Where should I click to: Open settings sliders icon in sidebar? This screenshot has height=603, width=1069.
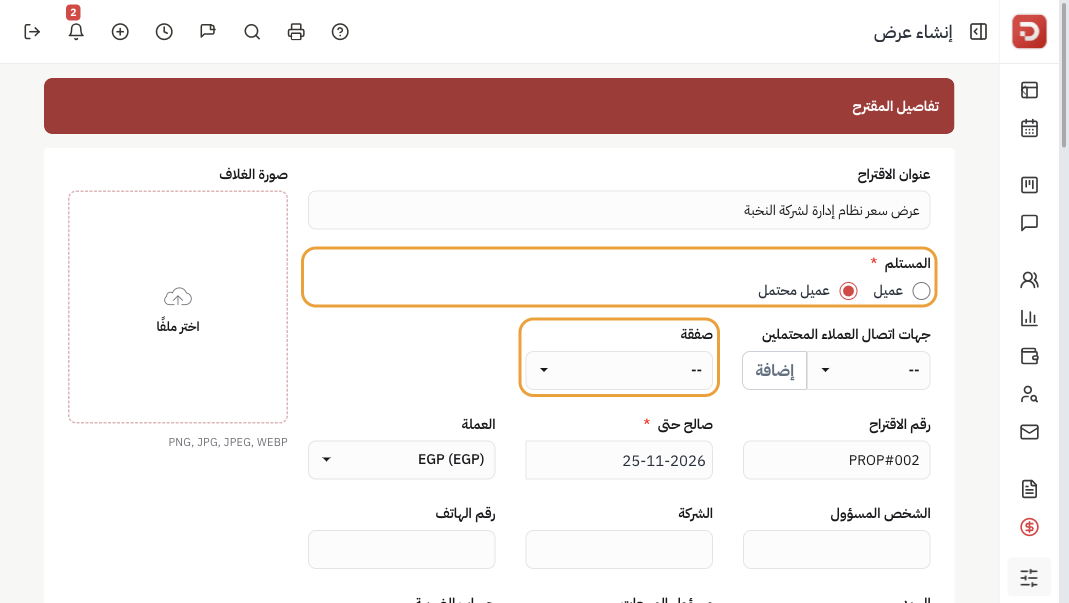click(x=1029, y=578)
